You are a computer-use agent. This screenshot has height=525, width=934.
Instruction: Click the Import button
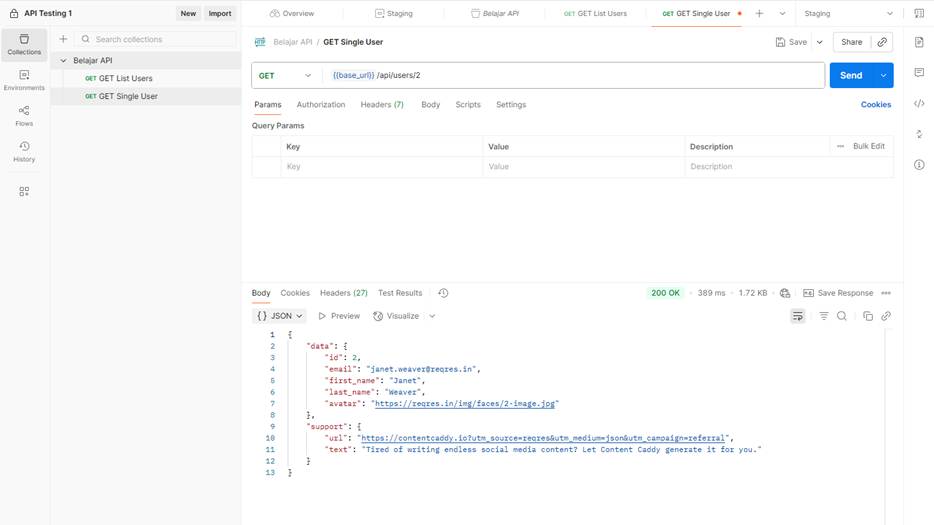tap(219, 14)
